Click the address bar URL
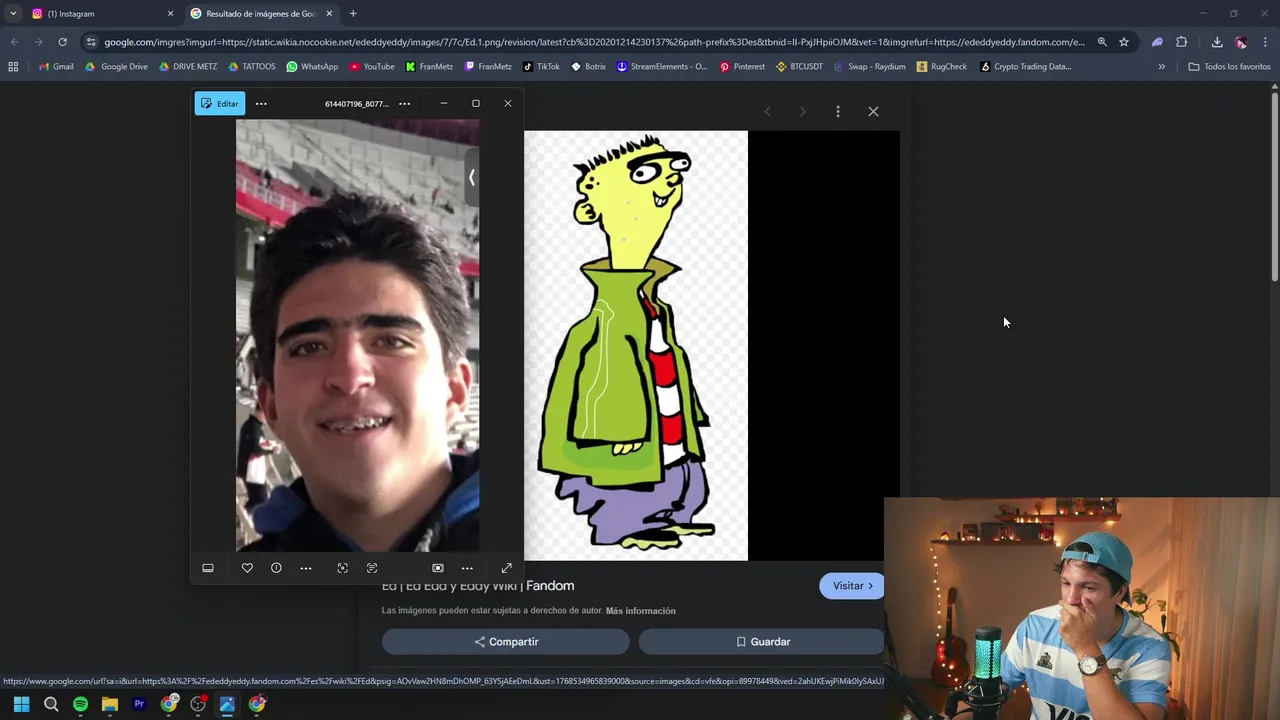The height and width of the screenshot is (720, 1280). 594,42
